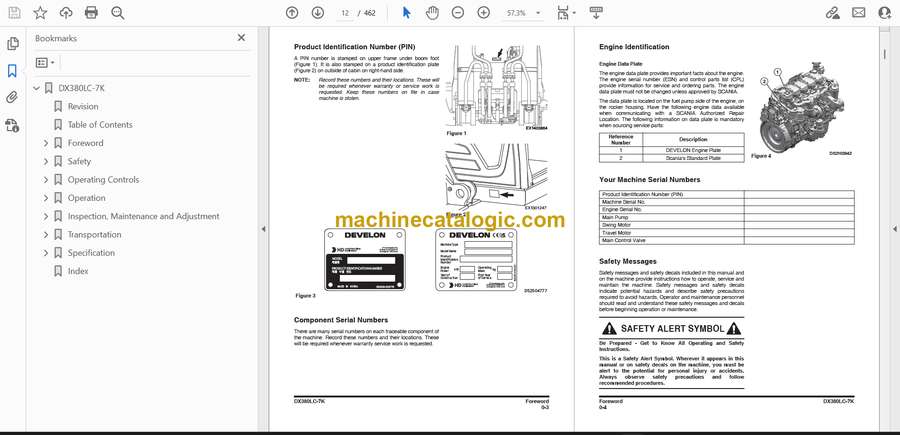900x435 pixels.
Task: Zoom in with the plus button
Action: pyautogui.click(x=484, y=13)
